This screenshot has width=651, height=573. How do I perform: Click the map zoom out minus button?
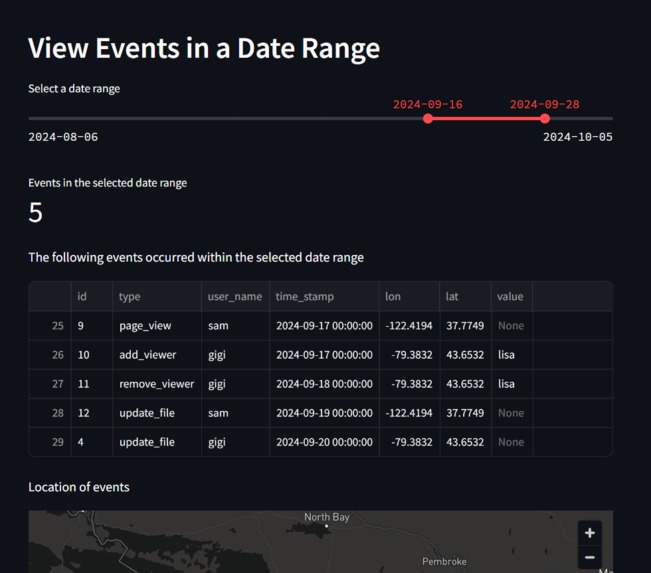(590, 557)
